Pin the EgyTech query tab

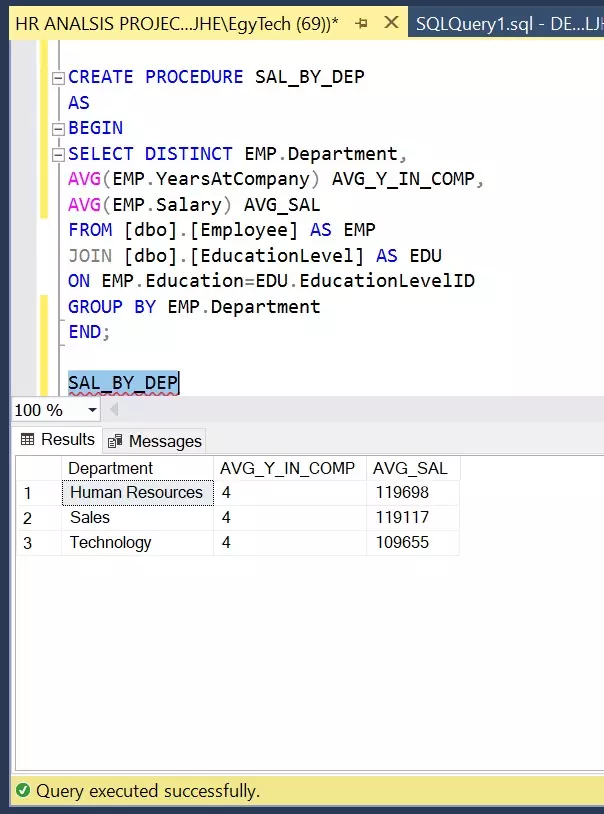tap(361, 22)
